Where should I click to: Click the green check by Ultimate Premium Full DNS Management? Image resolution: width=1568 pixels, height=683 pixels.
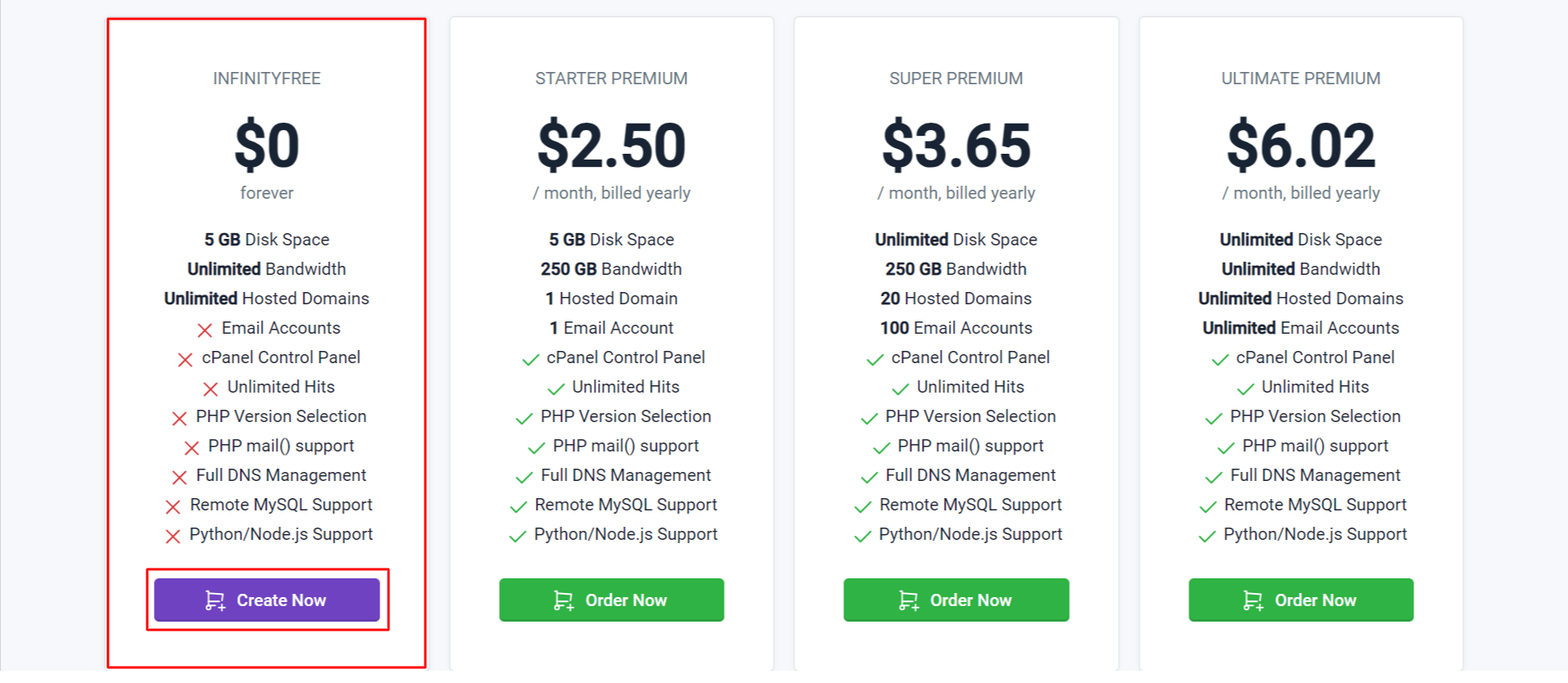click(x=1214, y=477)
